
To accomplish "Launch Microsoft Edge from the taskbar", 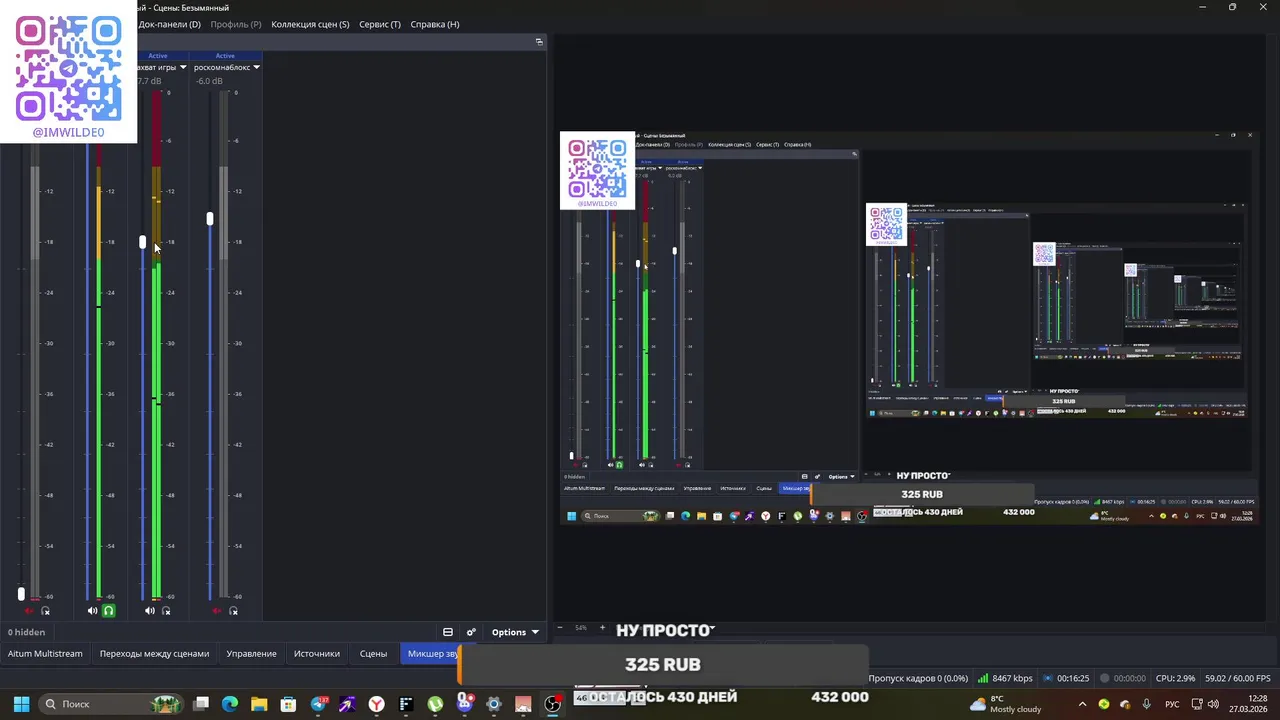I will point(230,704).
